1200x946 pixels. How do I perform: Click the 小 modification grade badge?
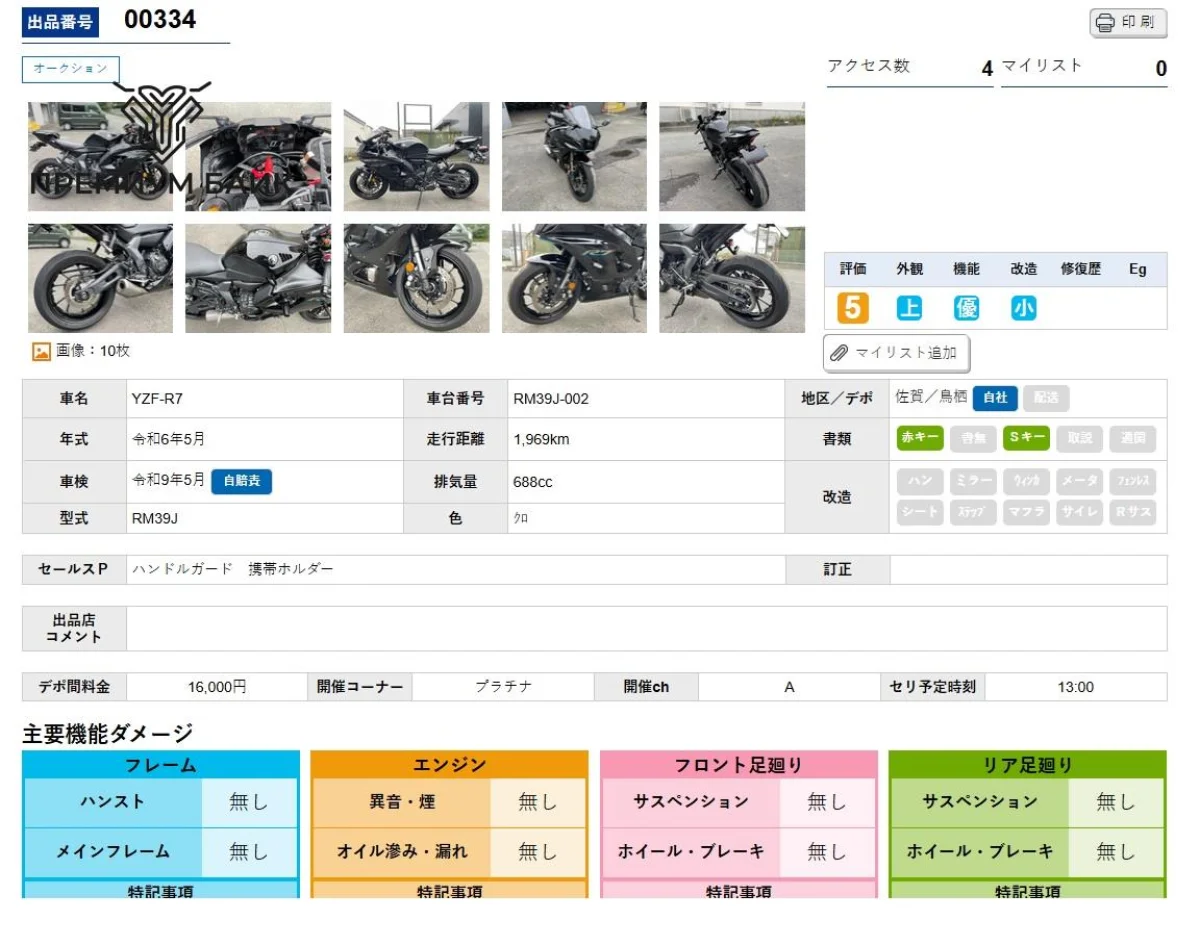[1023, 308]
